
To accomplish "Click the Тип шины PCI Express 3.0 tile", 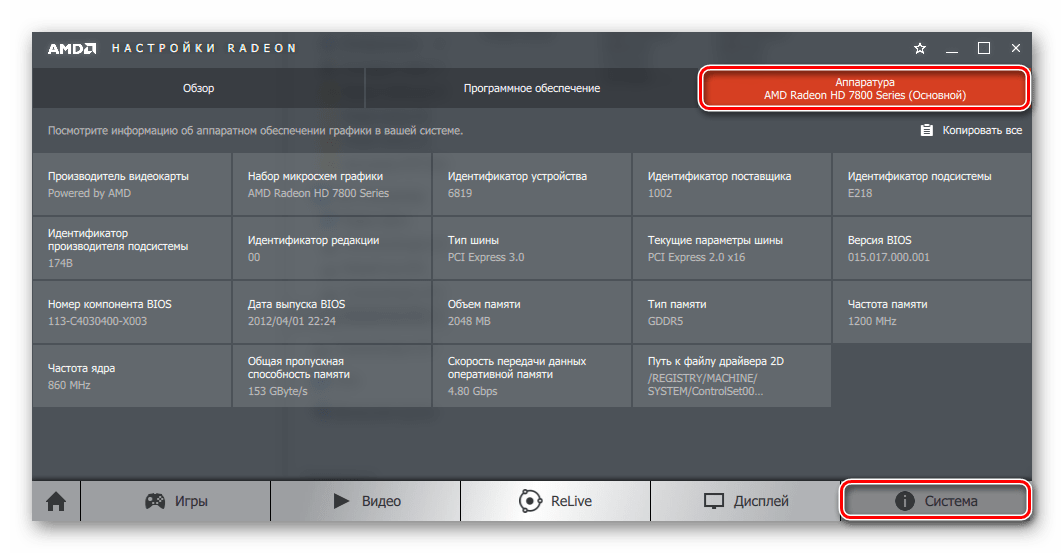I will pos(532,248).
